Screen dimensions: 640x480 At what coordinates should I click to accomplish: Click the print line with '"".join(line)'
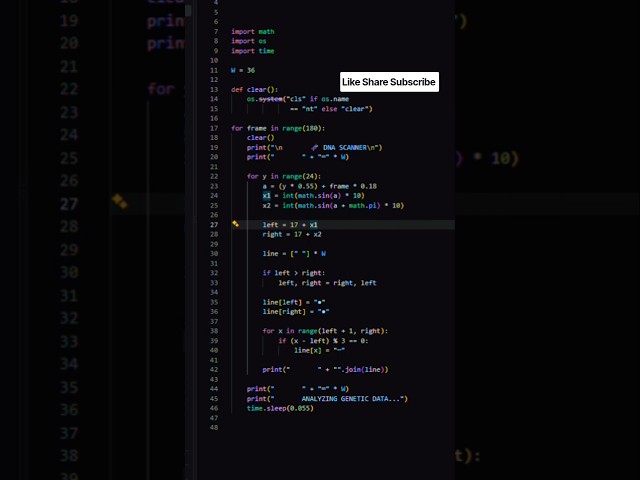325,370
